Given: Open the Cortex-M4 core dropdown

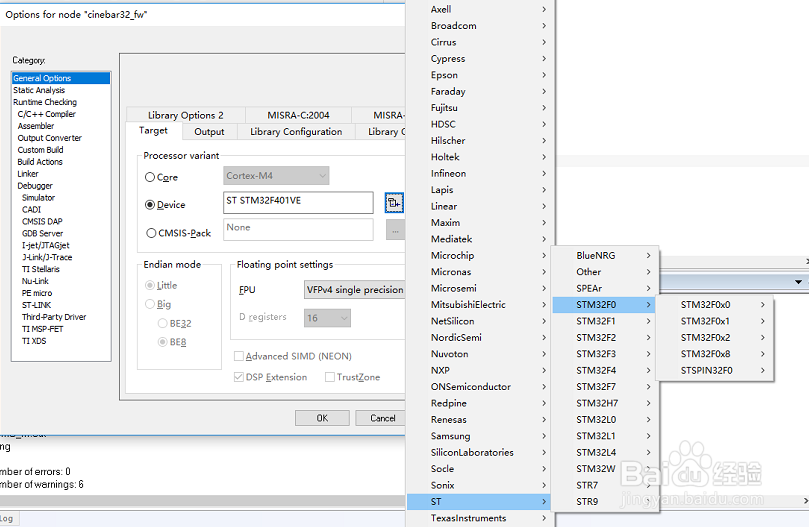Looking at the screenshot, I should 277,175.
